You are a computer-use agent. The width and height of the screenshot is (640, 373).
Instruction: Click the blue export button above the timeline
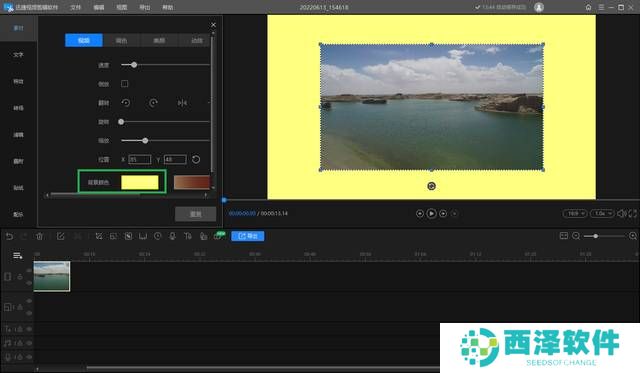click(x=248, y=236)
